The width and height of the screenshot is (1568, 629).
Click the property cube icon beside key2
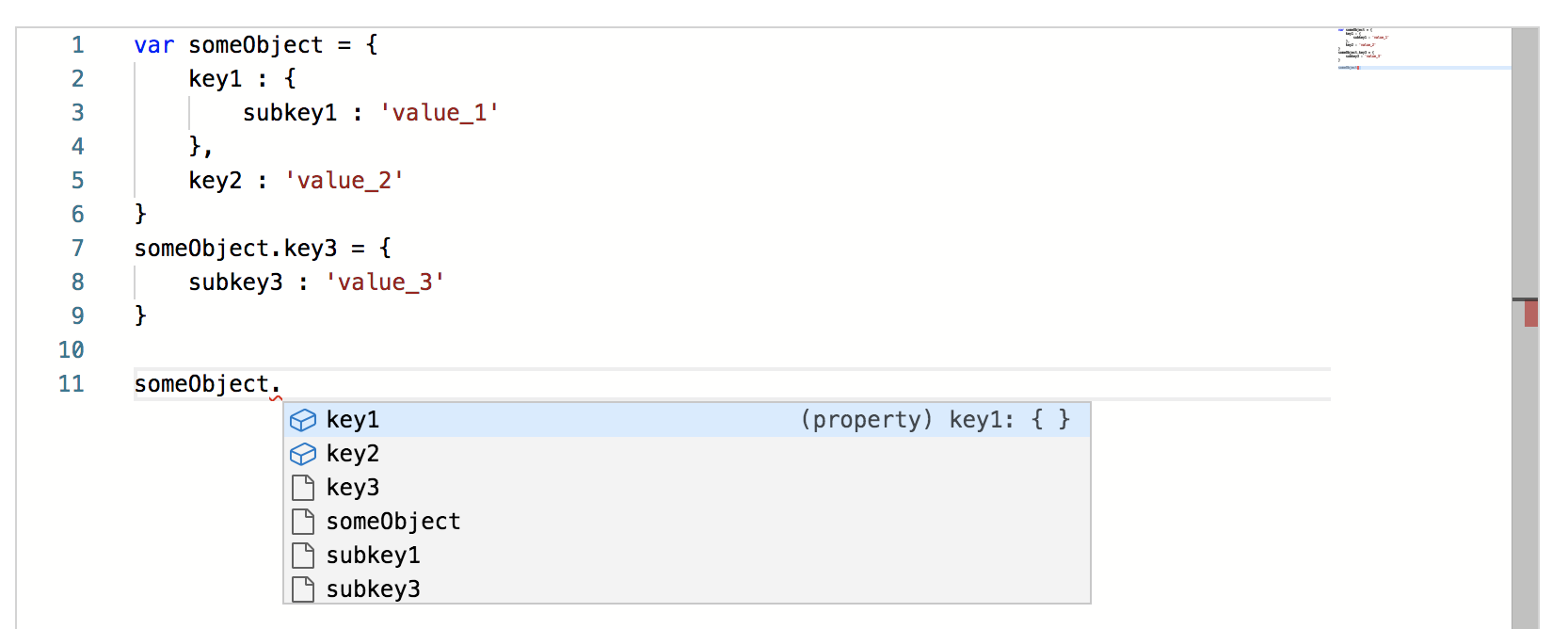coord(303,454)
